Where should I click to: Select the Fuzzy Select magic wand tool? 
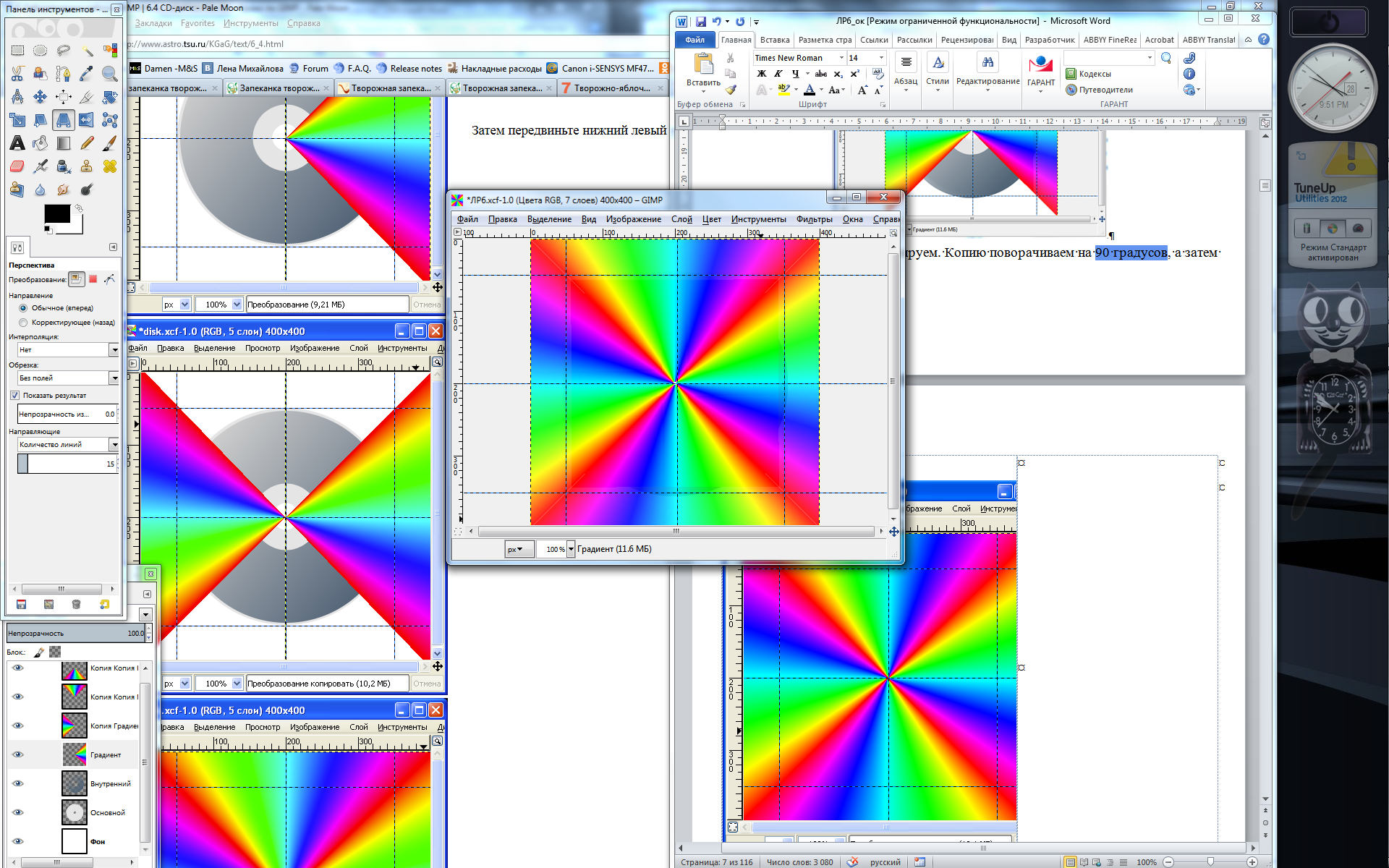click(x=87, y=51)
